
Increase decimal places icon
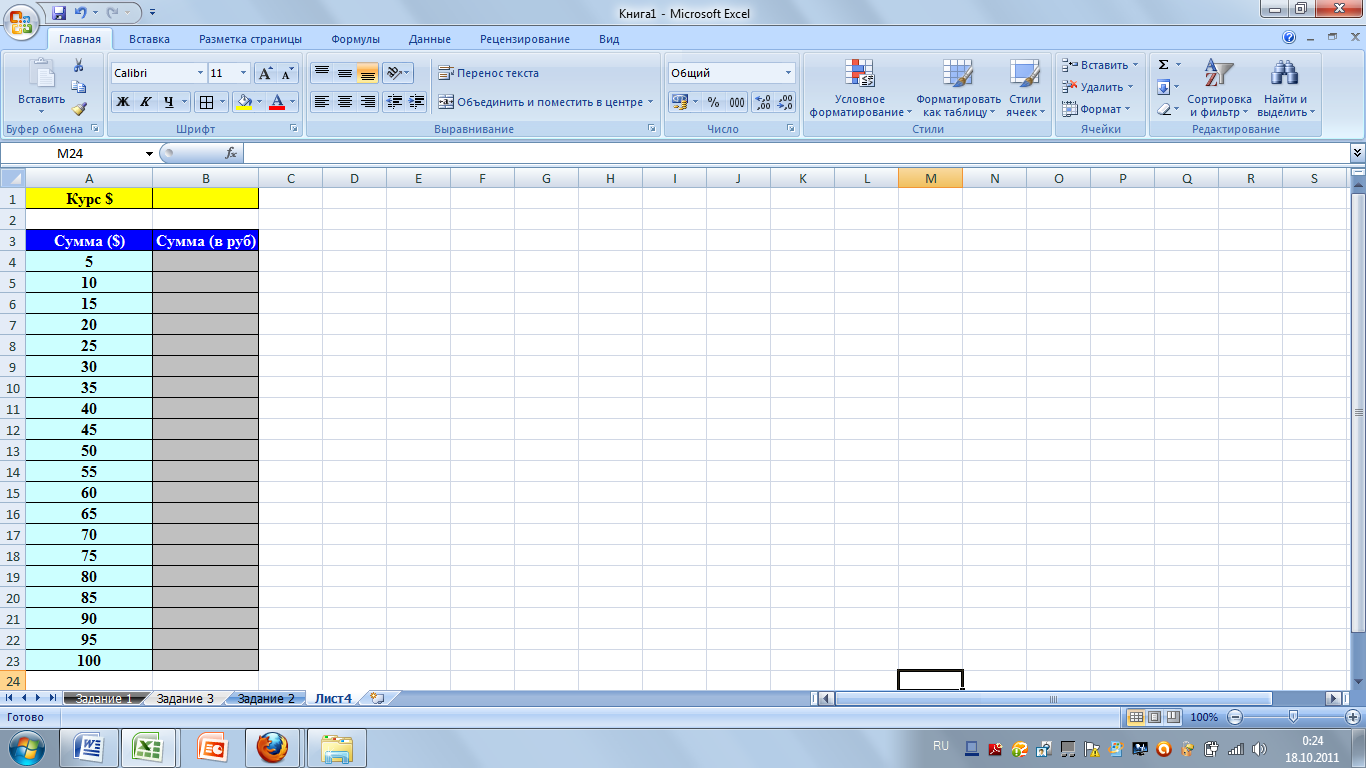coord(762,102)
